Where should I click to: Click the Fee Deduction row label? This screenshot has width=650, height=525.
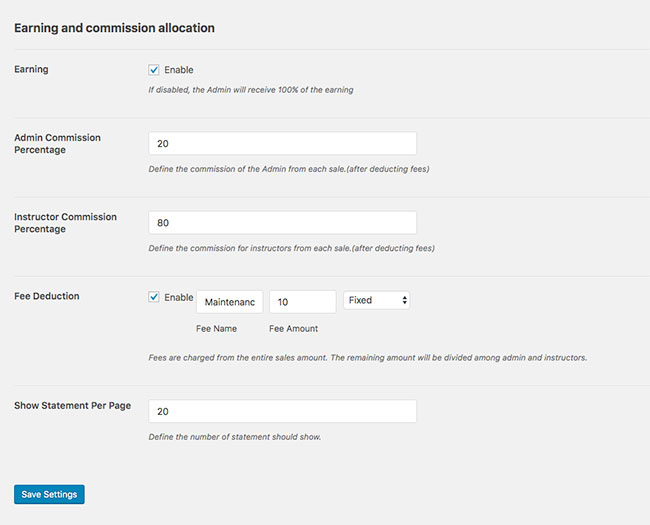(47, 296)
